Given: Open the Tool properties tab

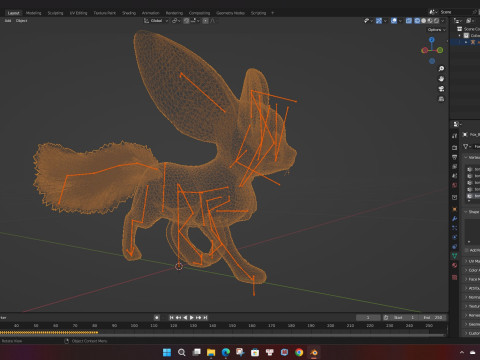Looking at the screenshot, I should tap(455, 136).
